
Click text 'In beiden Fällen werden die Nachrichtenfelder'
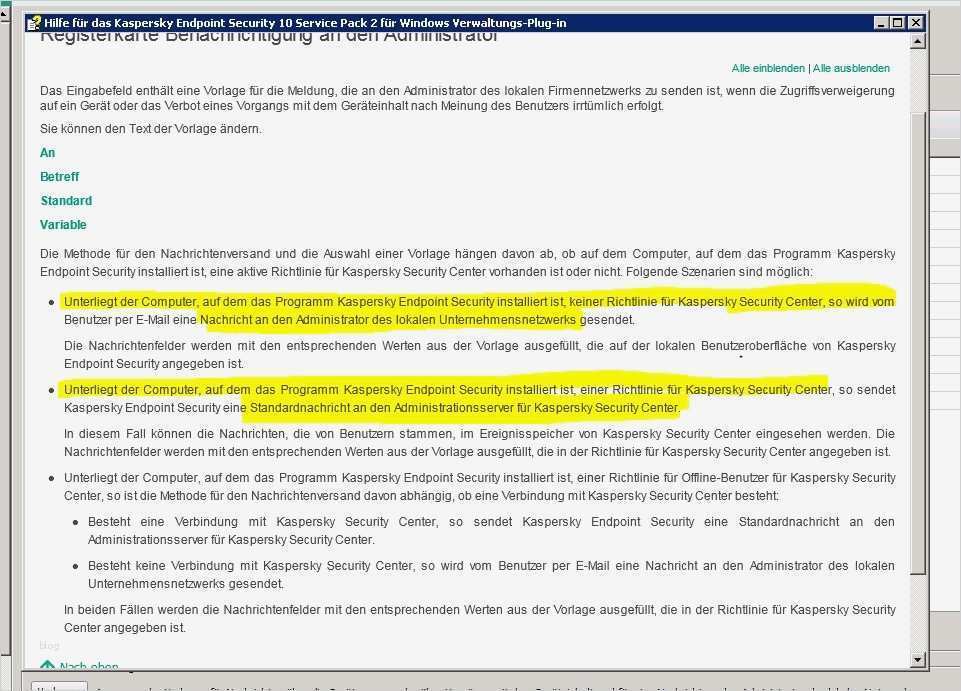coord(479,619)
